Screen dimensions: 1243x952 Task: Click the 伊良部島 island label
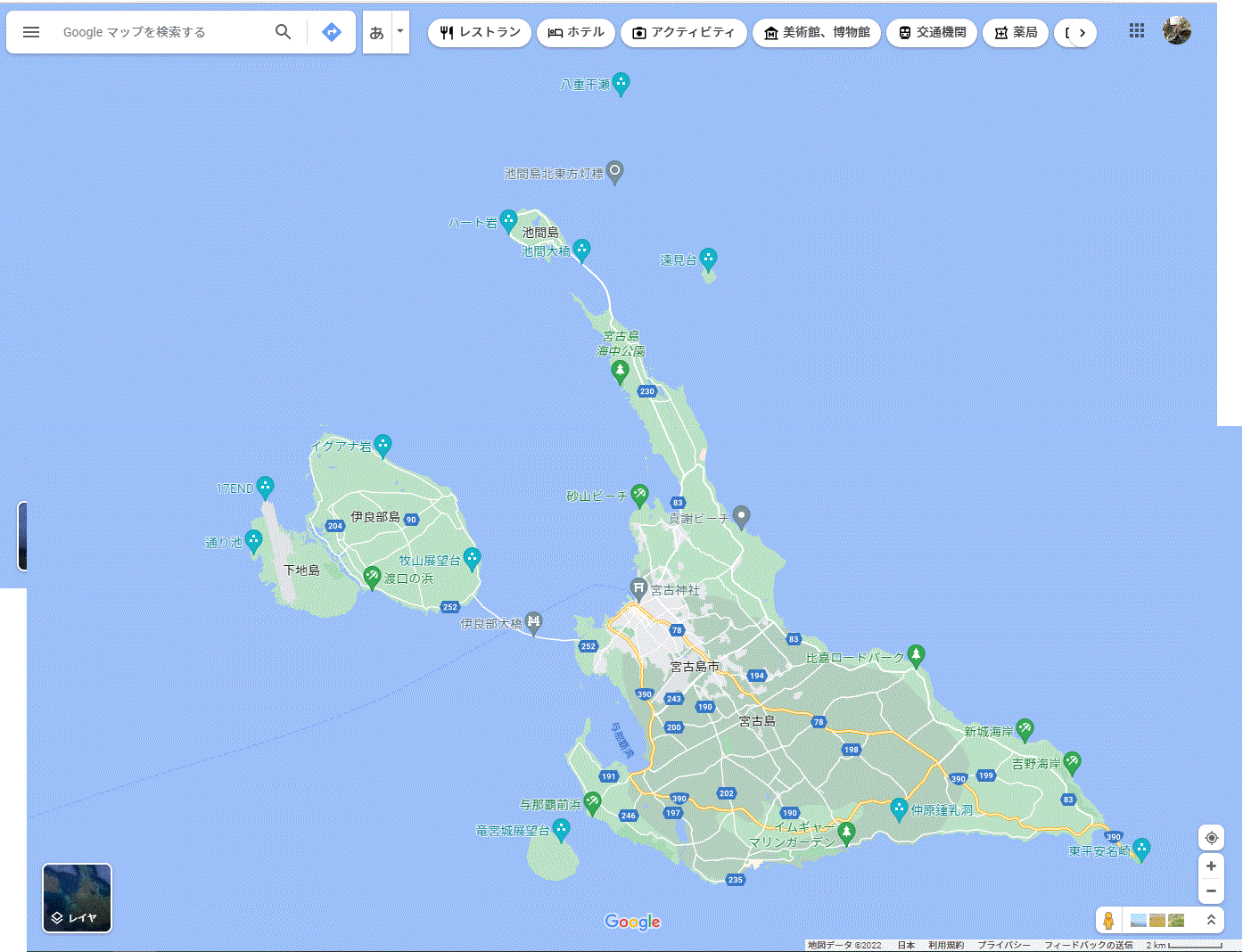coord(375,517)
